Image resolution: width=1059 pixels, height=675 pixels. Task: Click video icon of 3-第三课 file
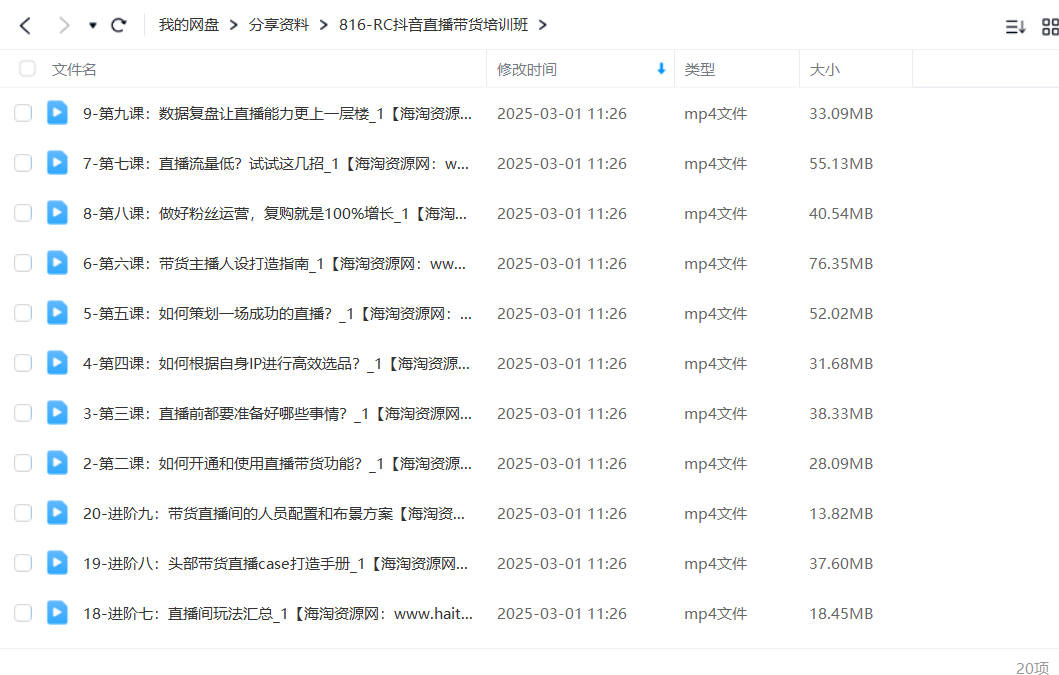click(x=57, y=413)
